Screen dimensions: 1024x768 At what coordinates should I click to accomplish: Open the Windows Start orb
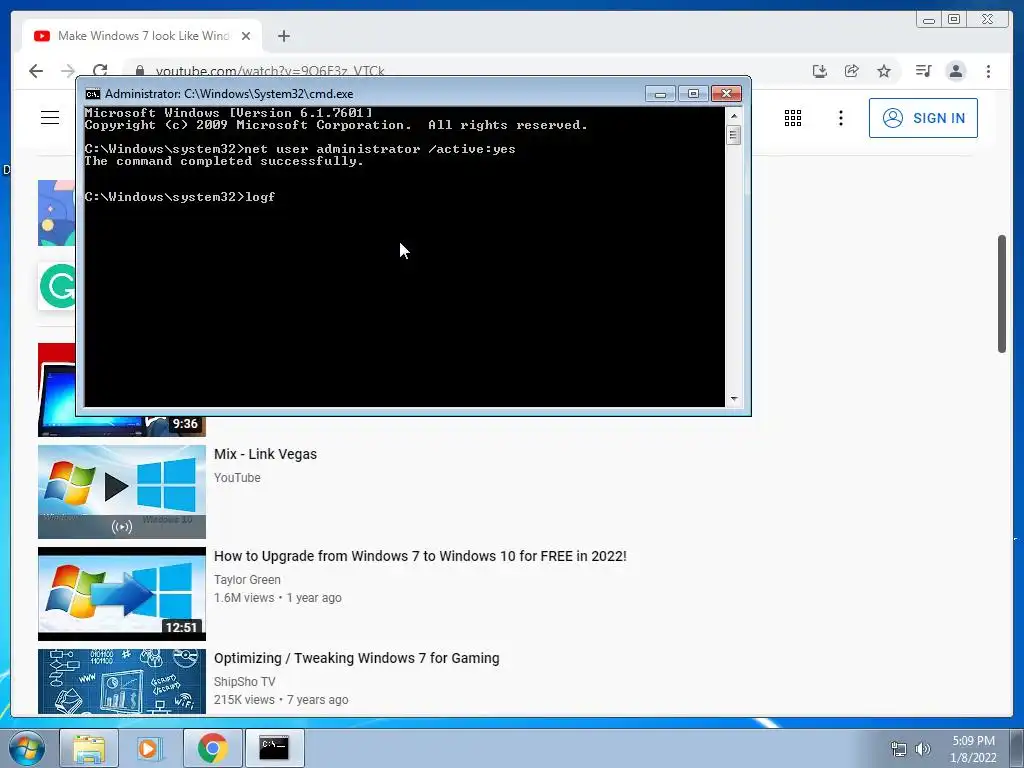pos(27,748)
